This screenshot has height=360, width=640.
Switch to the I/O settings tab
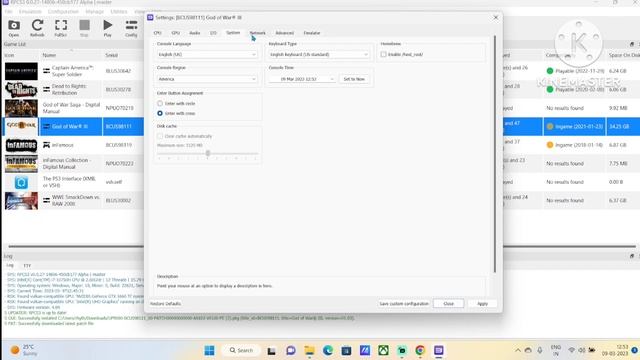[x=213, y=33]
